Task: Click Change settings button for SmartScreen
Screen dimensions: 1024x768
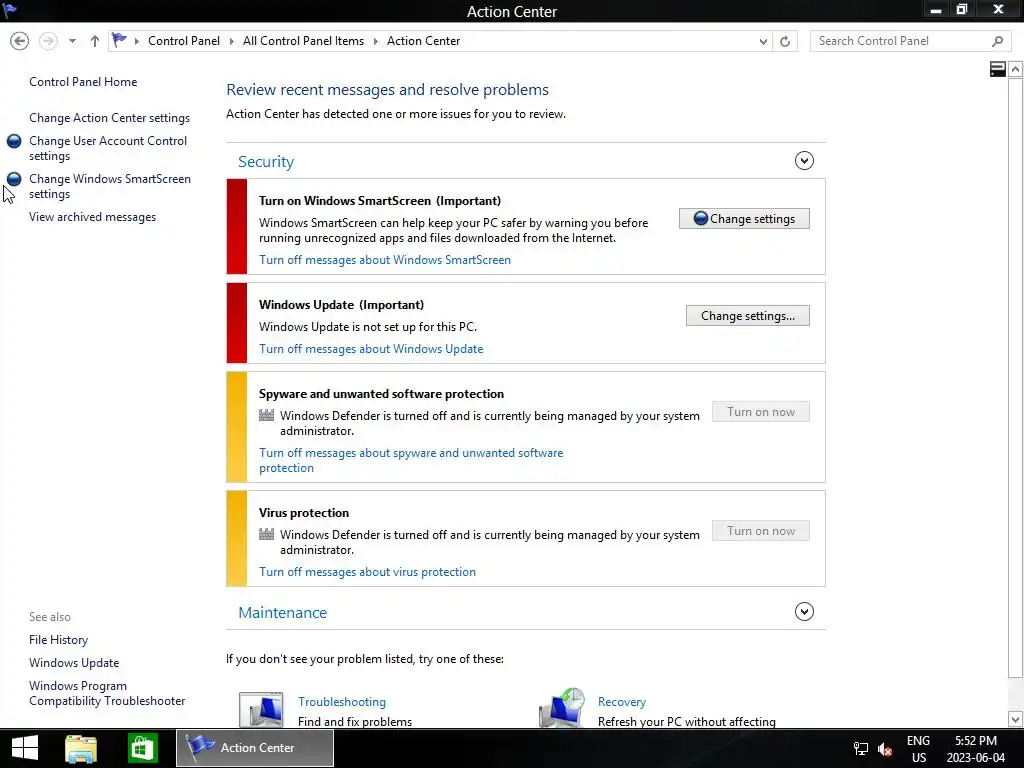Action: pyautogui.click(x=744, y=219)
